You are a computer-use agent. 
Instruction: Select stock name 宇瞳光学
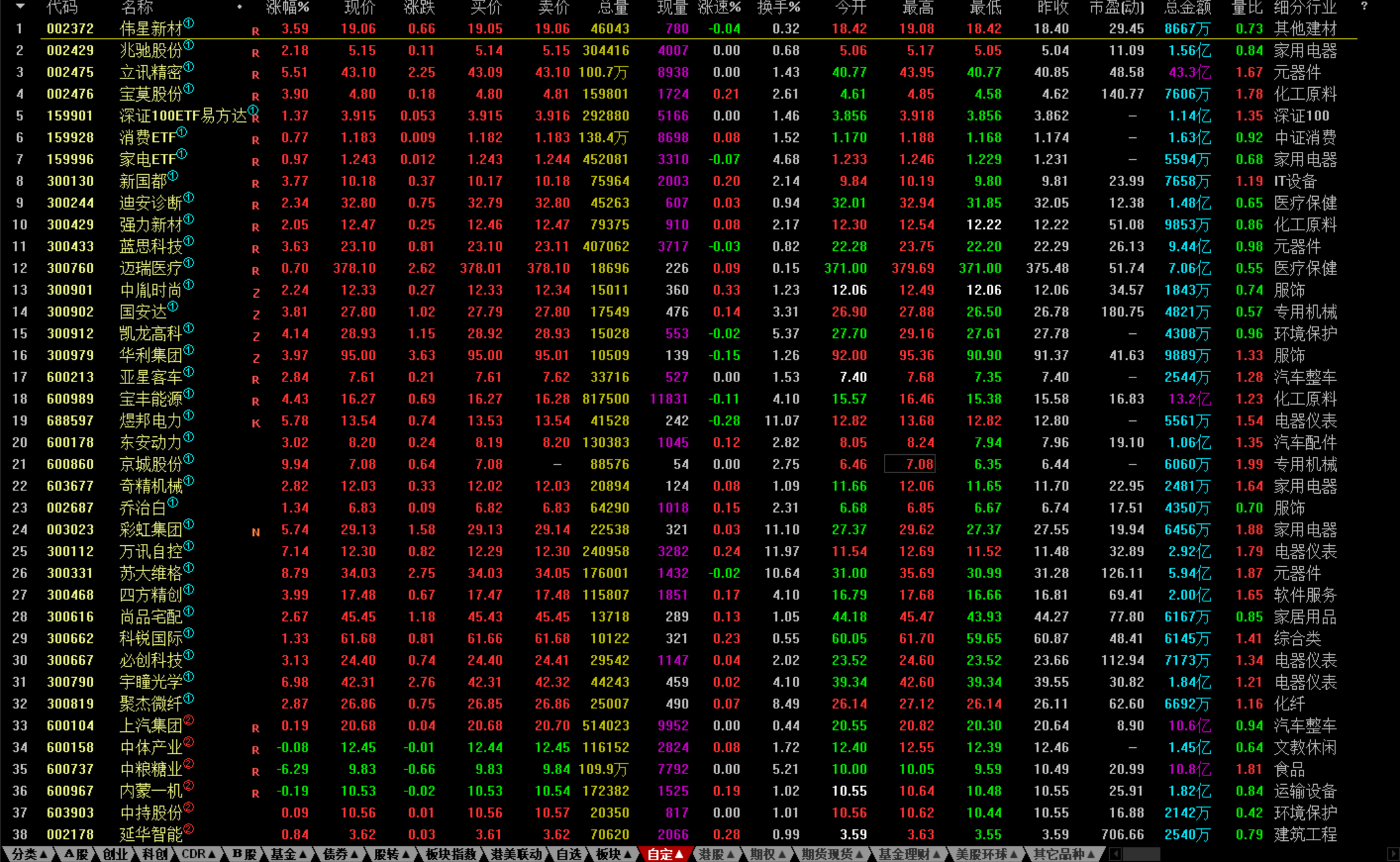150,682
